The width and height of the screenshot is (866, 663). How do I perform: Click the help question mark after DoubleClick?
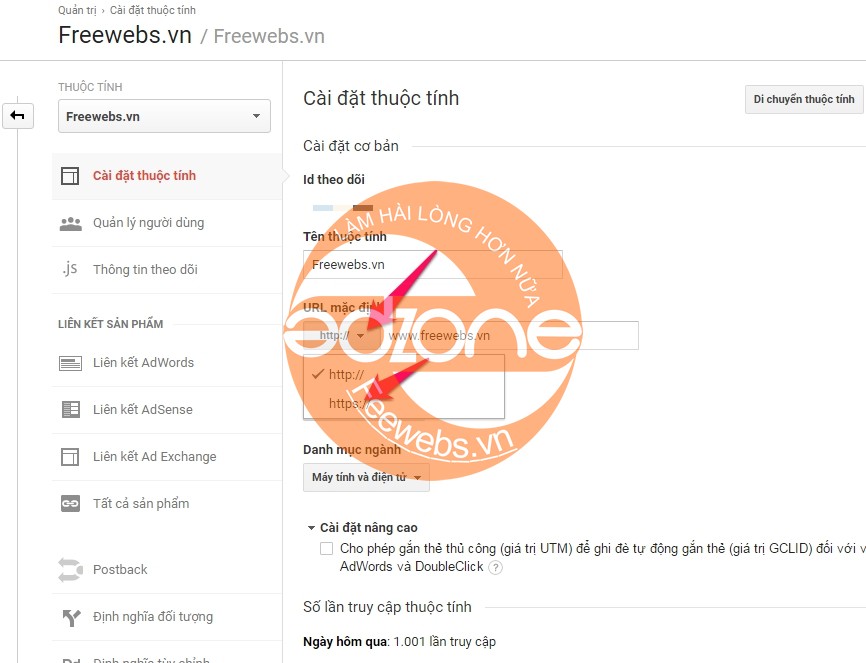(x=496, y=567)
